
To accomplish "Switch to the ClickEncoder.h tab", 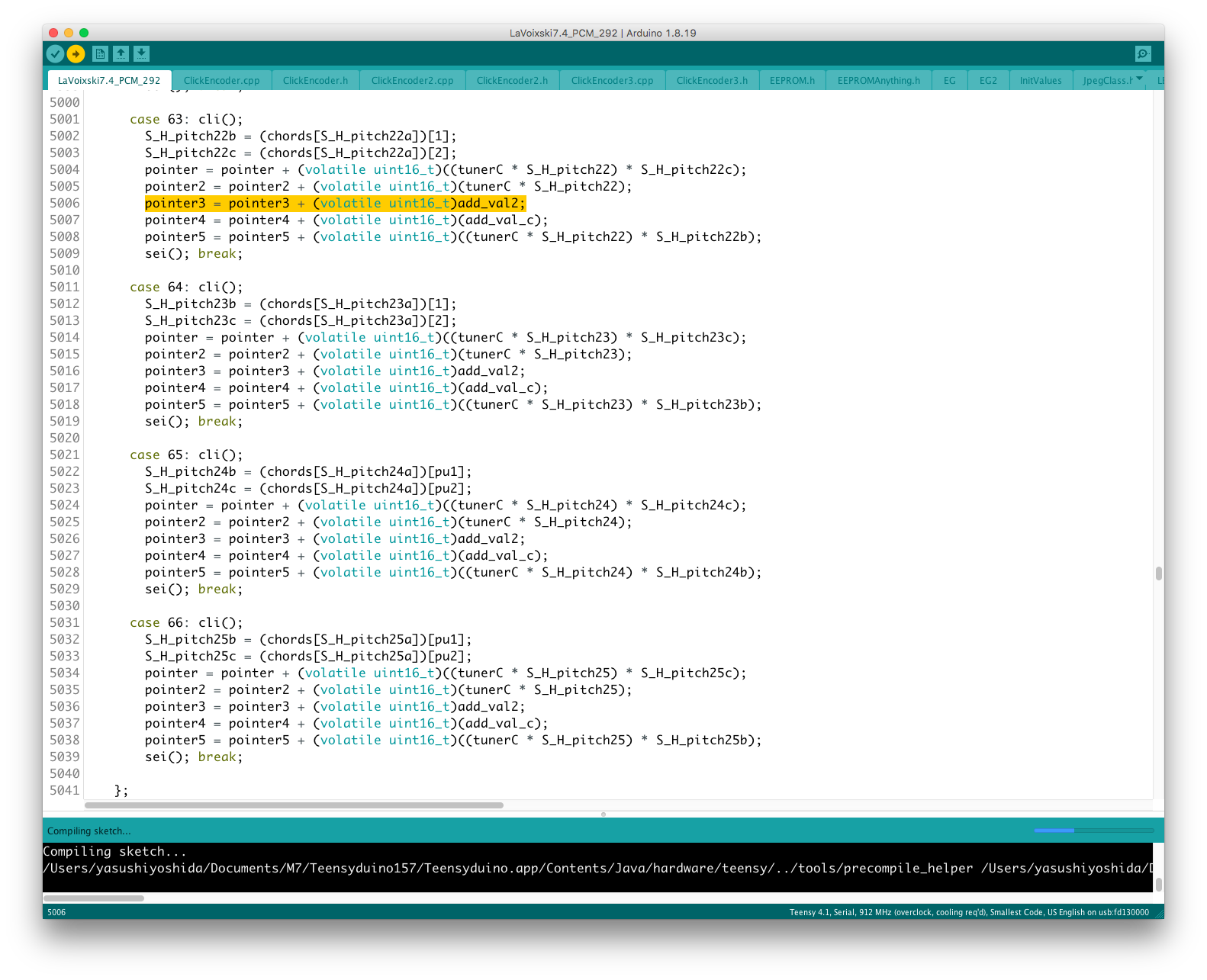I will [x=315, y=80].
